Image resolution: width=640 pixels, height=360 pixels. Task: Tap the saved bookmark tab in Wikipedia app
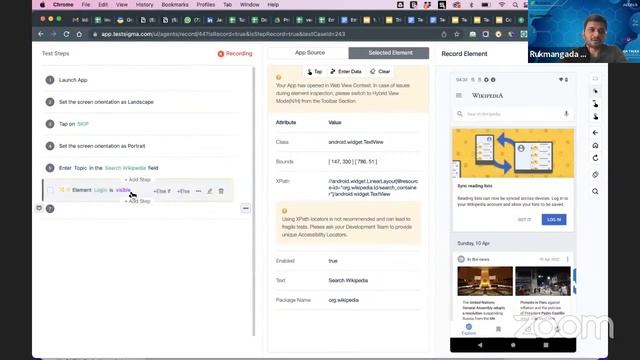click(x=498, y=329)
